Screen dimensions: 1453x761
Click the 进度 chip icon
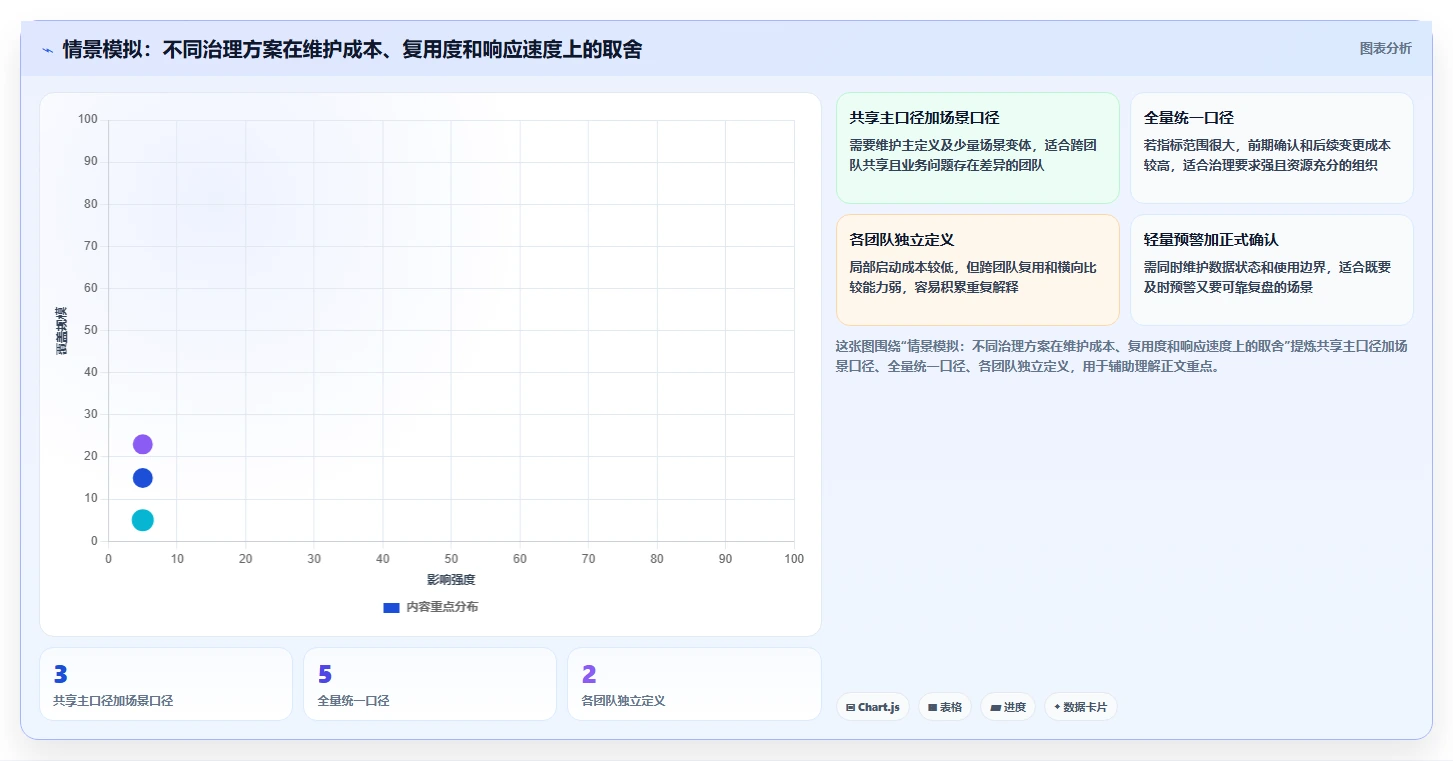(995, 707)
